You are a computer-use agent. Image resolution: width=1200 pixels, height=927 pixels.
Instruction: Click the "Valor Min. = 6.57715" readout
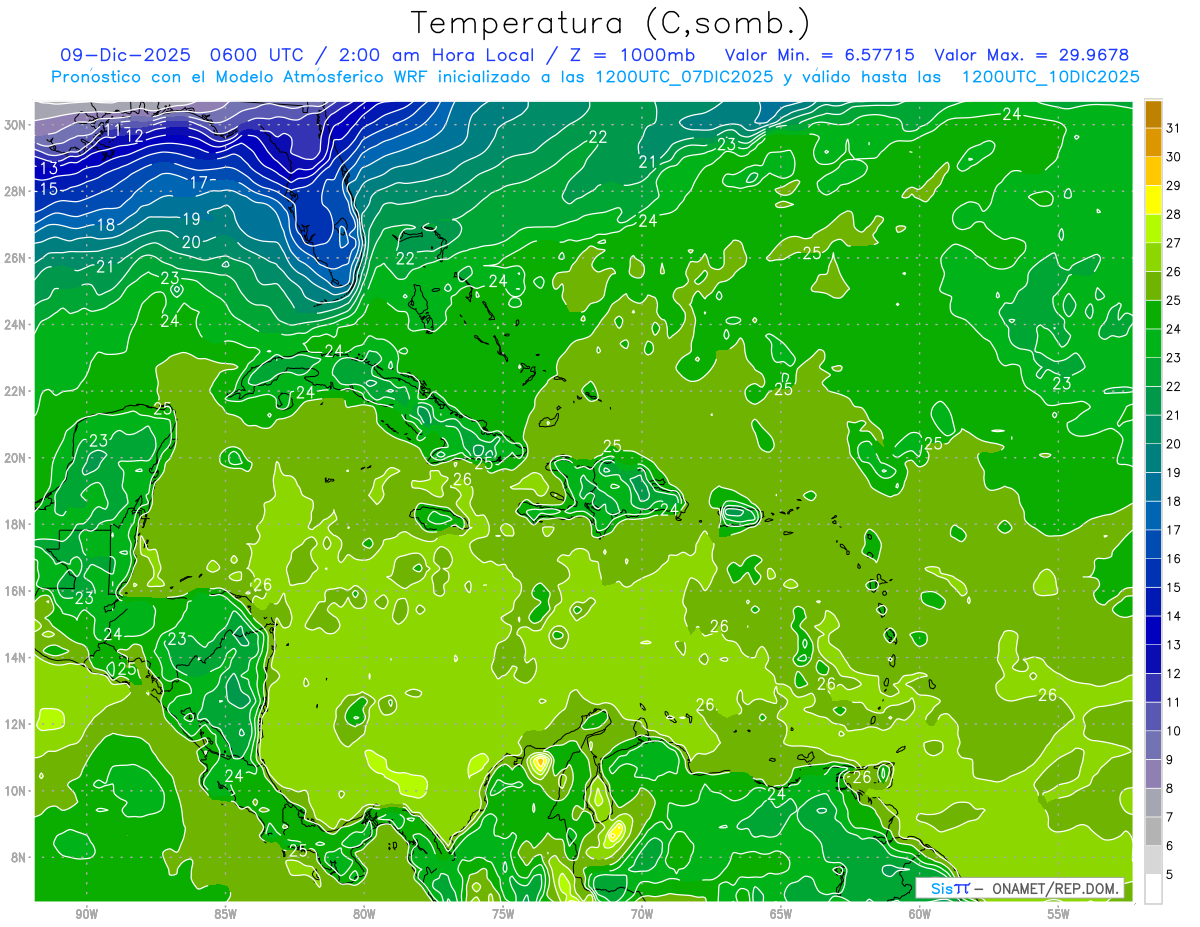[x=819, y=55]
